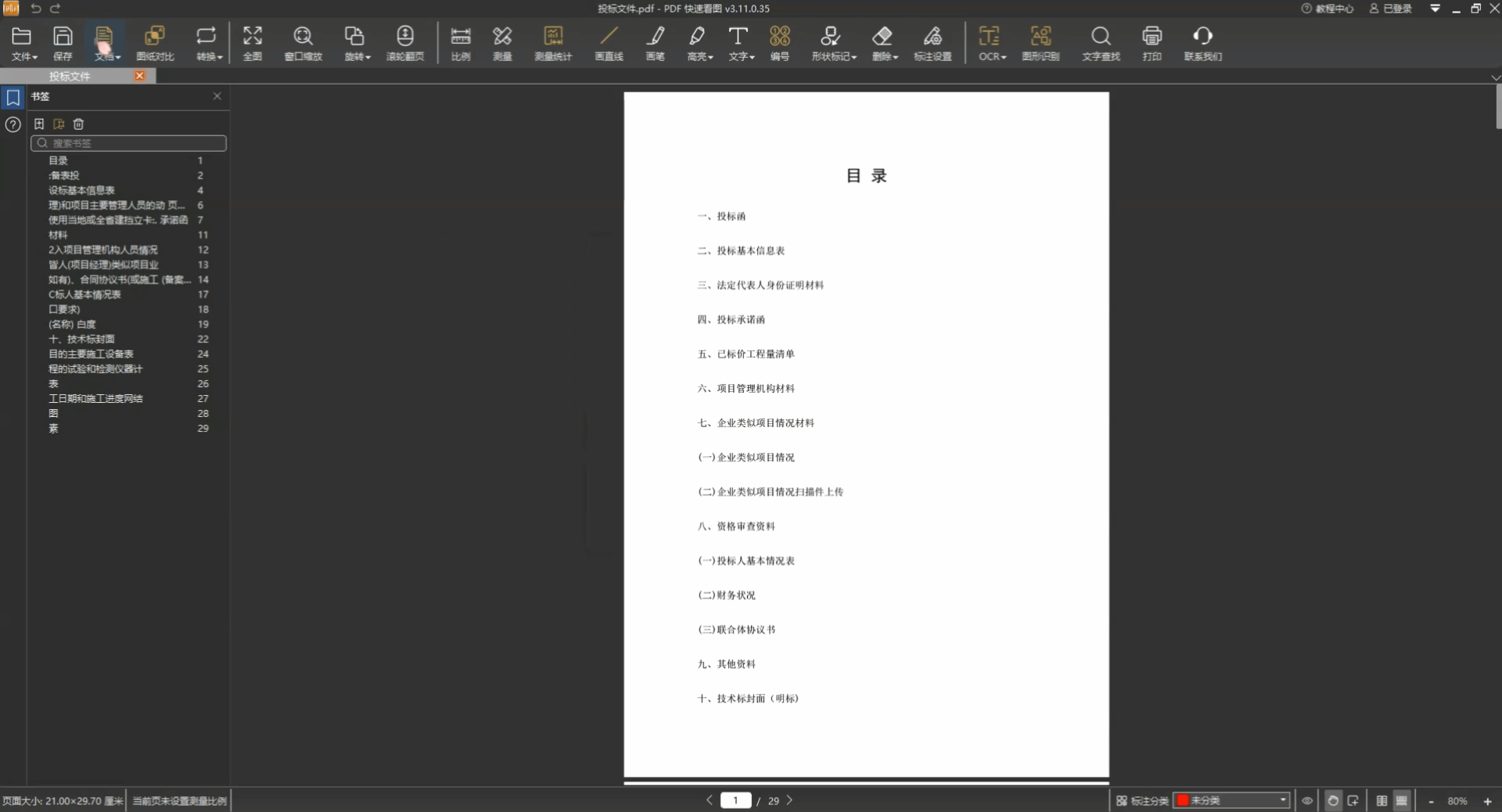The image size is (1502, 812).
Task: Click the redo arrow in title bar
Action: pyautogui.click(x=55, y=9)
